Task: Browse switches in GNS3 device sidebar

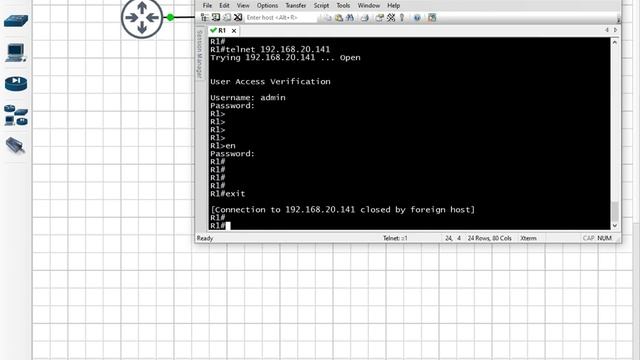Action: [x=16, y=21]
